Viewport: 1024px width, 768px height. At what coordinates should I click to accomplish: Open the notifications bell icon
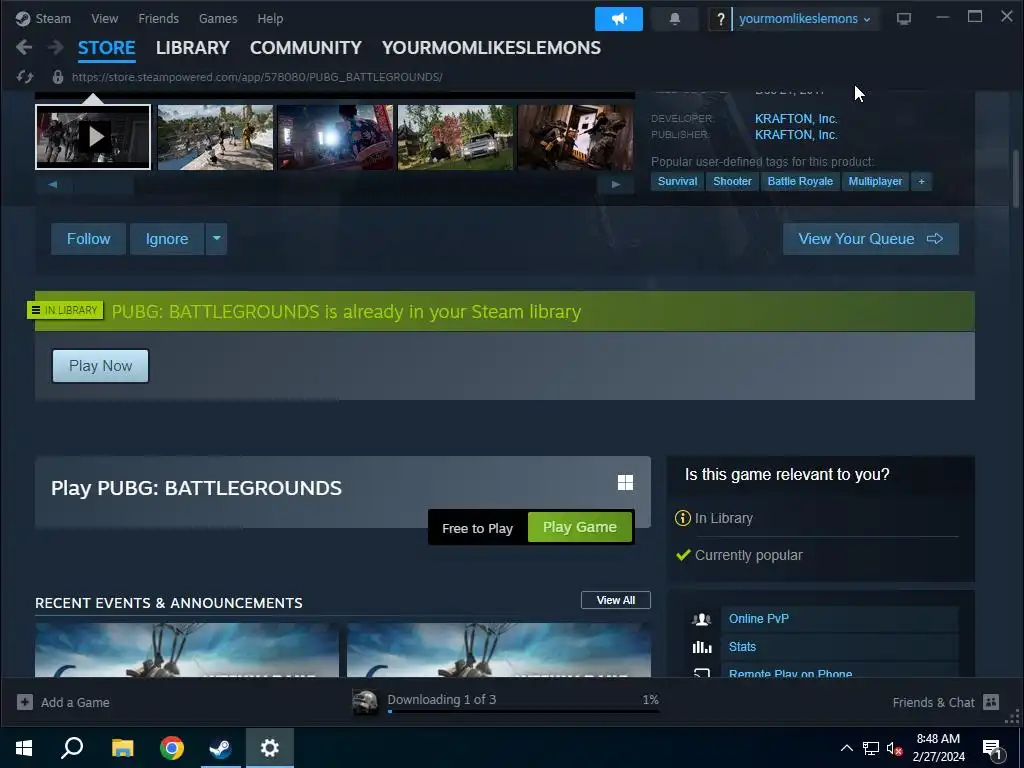click(x=675, y=19)
